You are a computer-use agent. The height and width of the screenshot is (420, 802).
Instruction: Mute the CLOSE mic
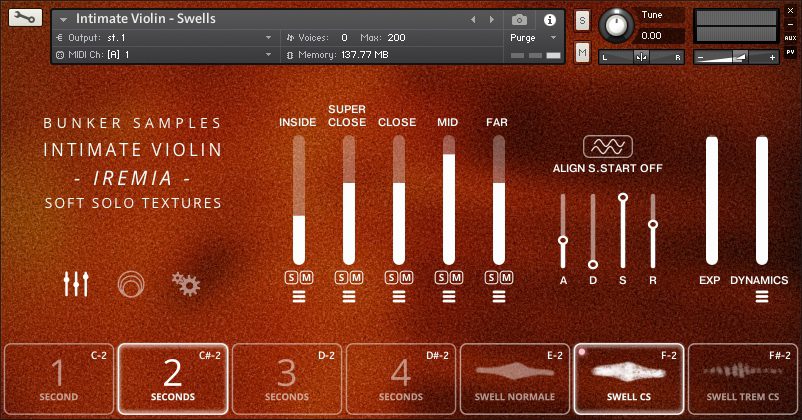[407, 278]
